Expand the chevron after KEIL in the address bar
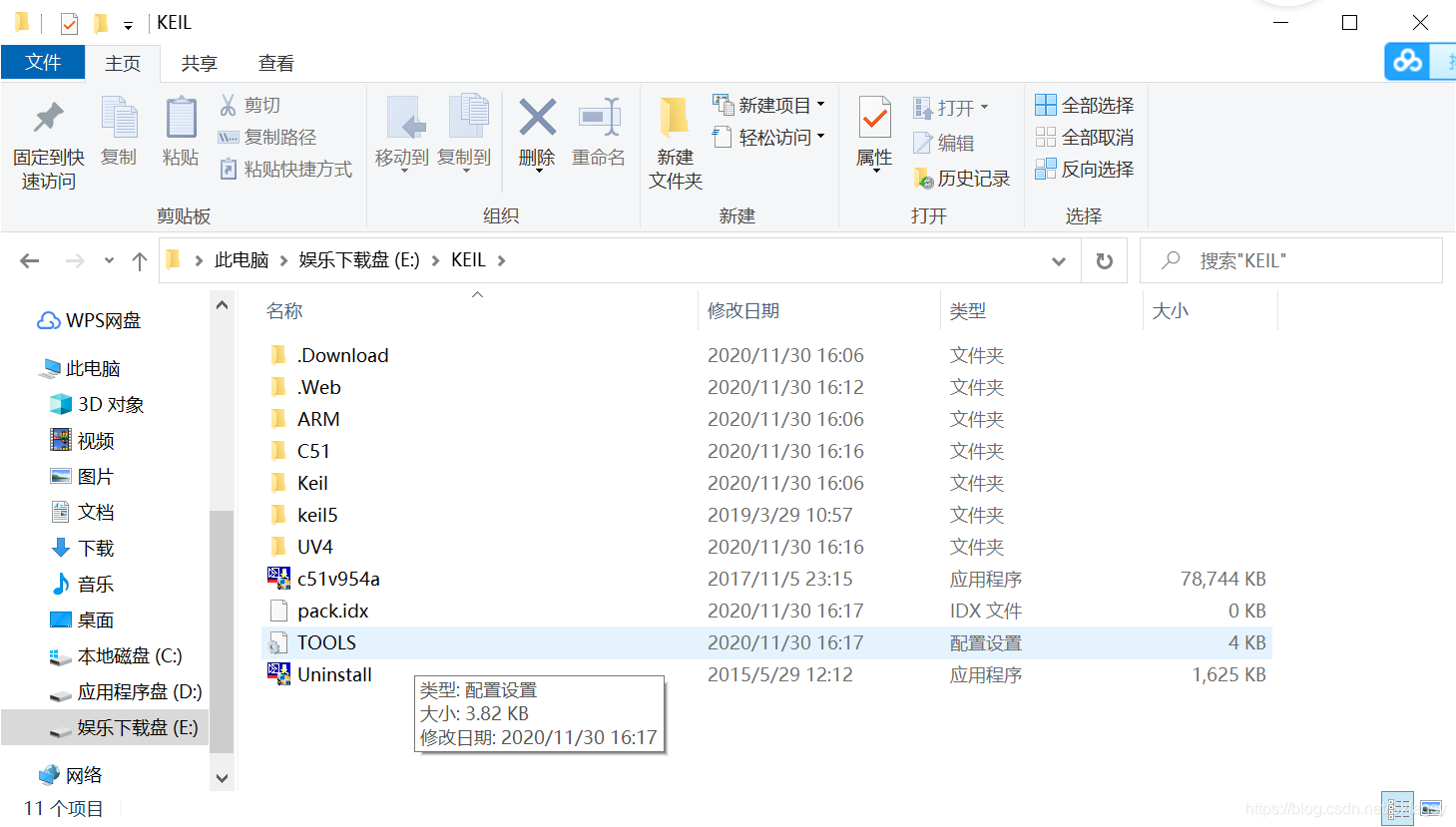1456x827 pixels. (501, 260)
